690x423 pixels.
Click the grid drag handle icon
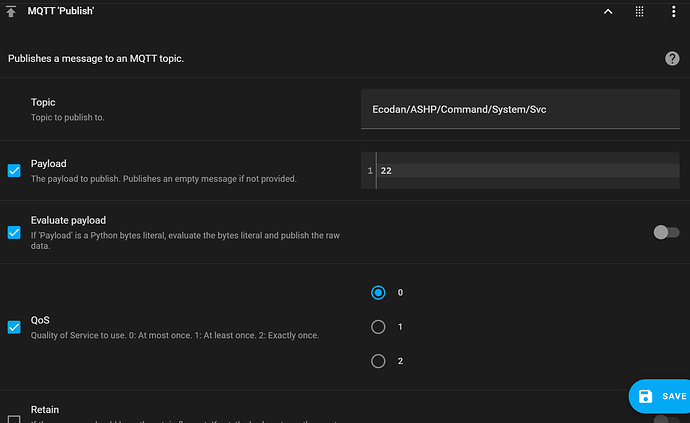pyautogui.click(x=639, y=11)
